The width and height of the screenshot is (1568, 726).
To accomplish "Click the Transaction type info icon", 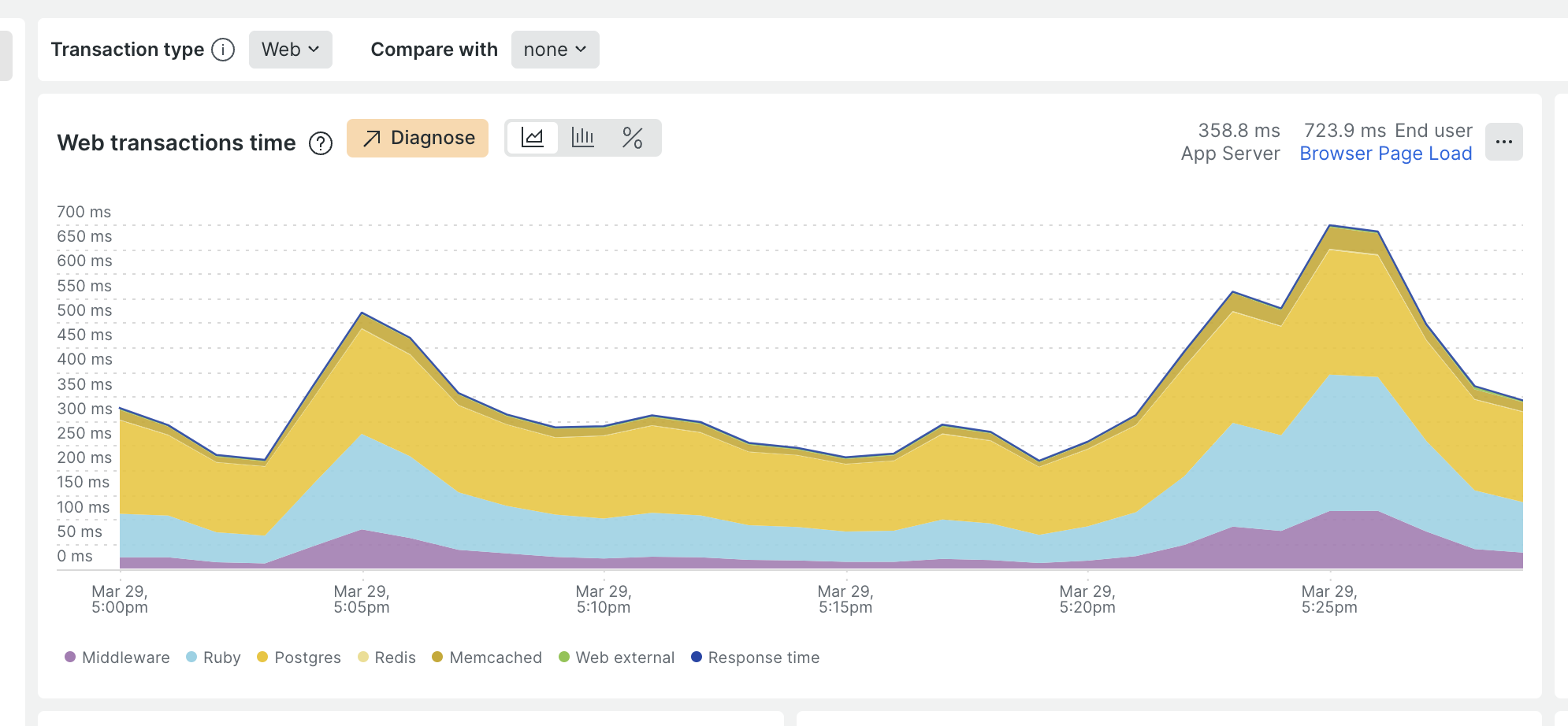I will coord(223,50).
